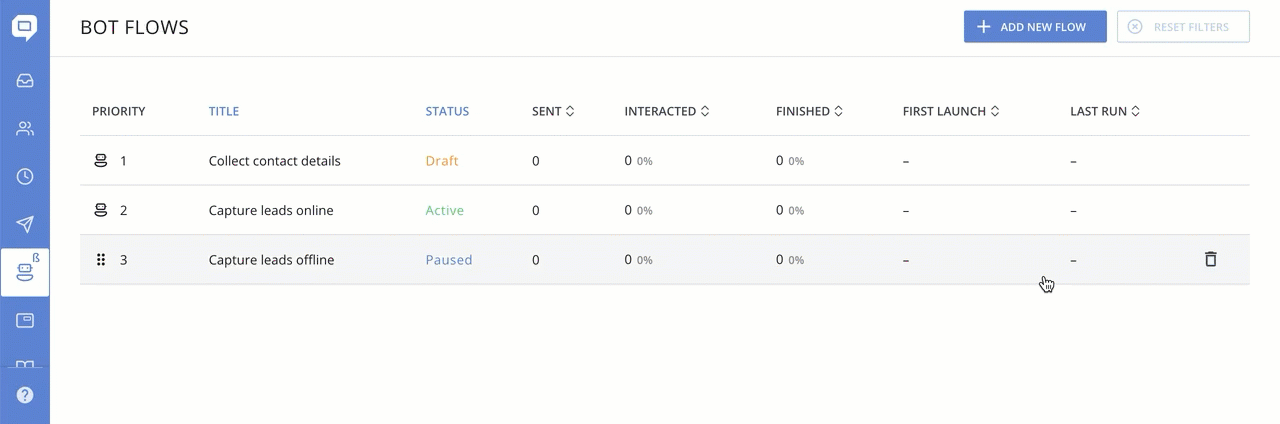The image size is (1280, 424).
Task: Delete the Capture leads offline flow
Action: 1210,260
